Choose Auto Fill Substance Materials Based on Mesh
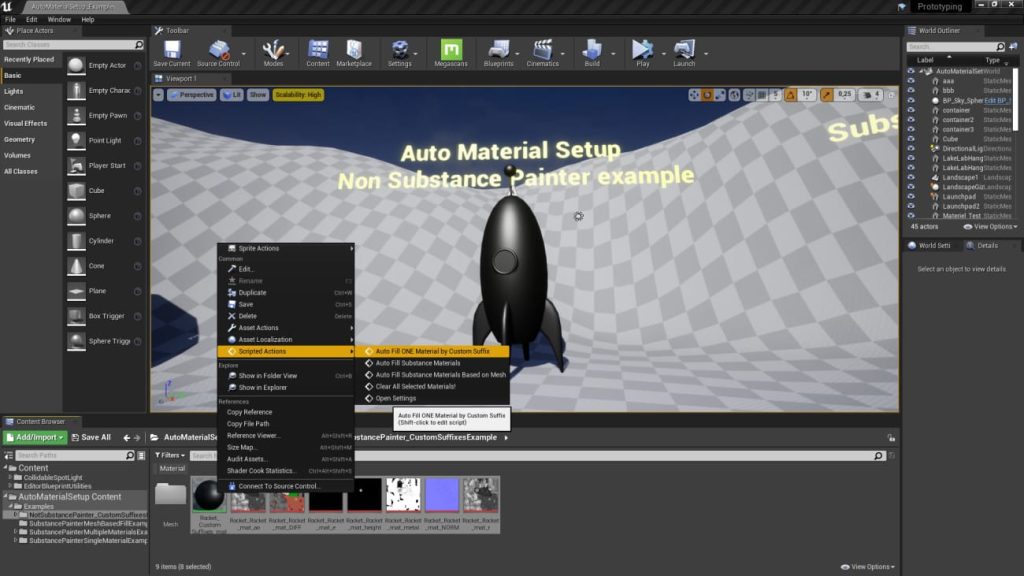 pyautogui.click(x=430, y=376)
